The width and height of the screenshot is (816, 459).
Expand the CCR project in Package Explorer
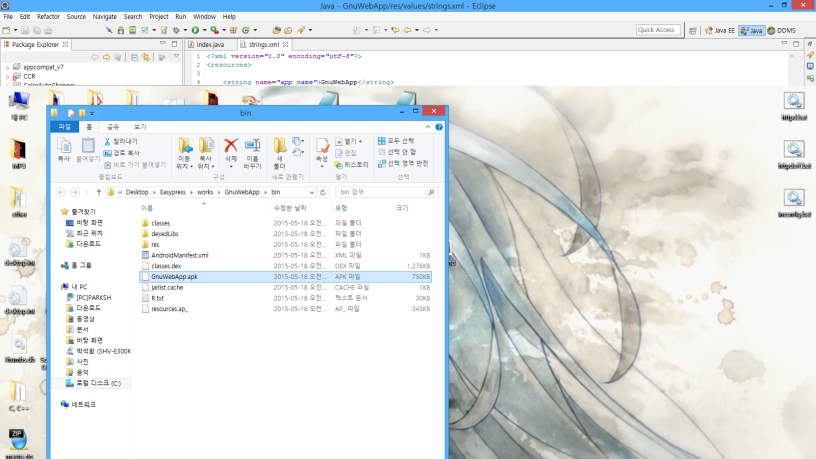pyautogui.click(x=7, y=76)
